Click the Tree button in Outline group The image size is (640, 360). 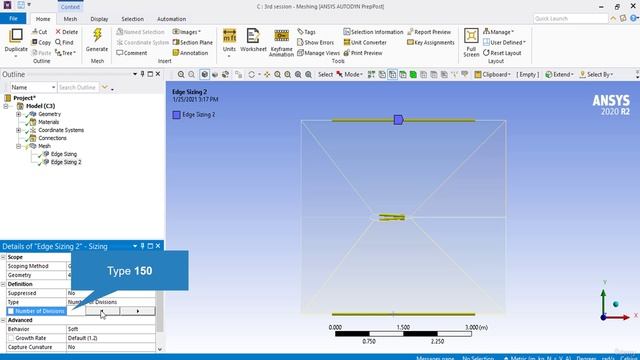65,53
